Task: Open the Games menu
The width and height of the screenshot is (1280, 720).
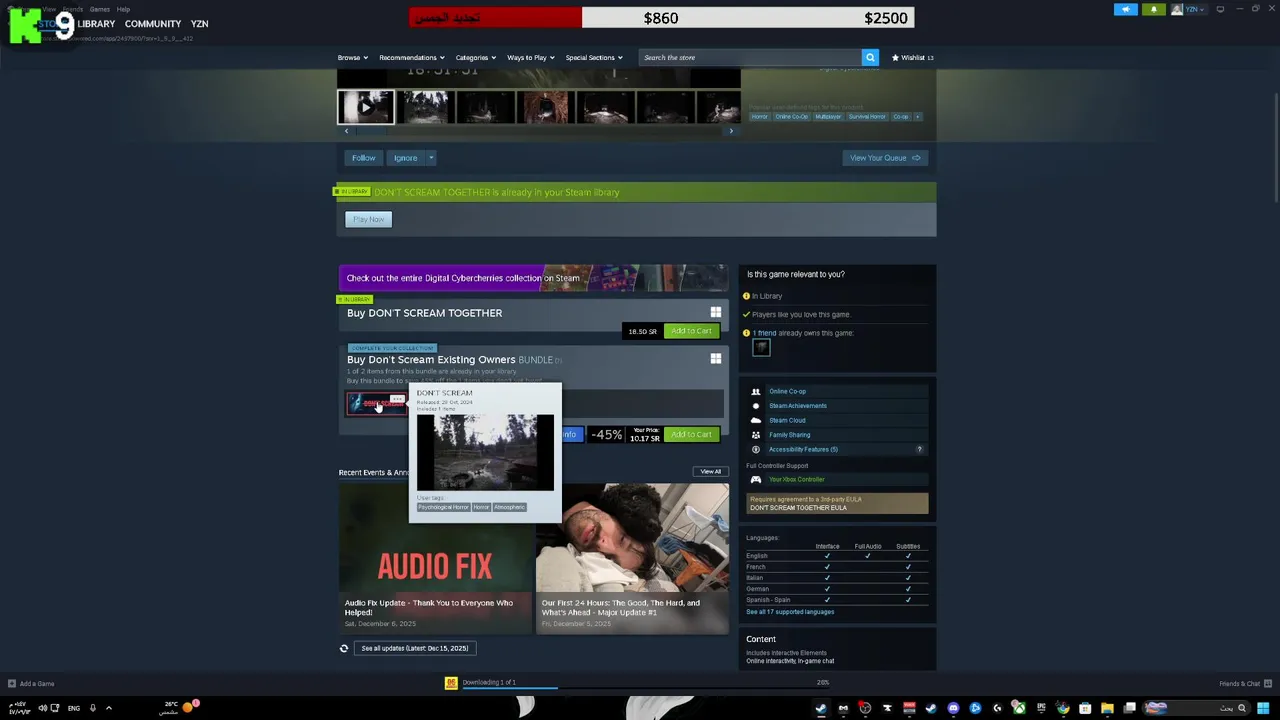Action: click(x=99, y=9)
